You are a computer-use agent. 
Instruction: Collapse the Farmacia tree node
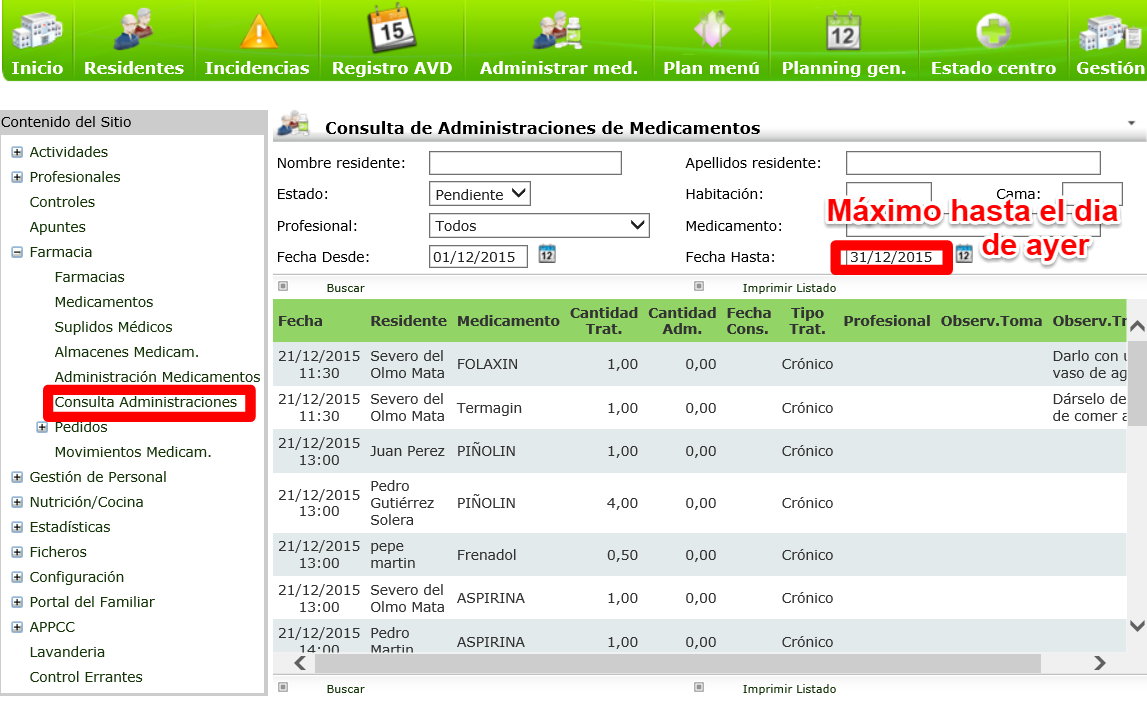click(17, 252)
